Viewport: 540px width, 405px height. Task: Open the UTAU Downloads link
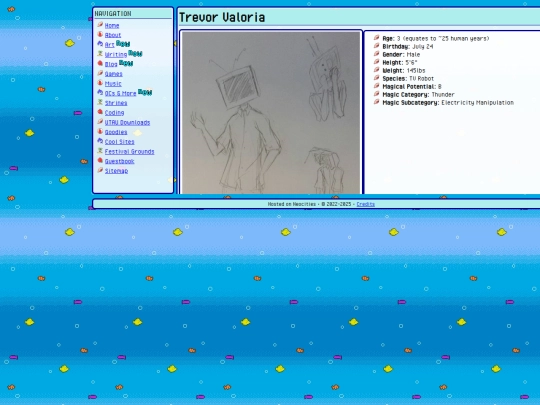(127, 123)
